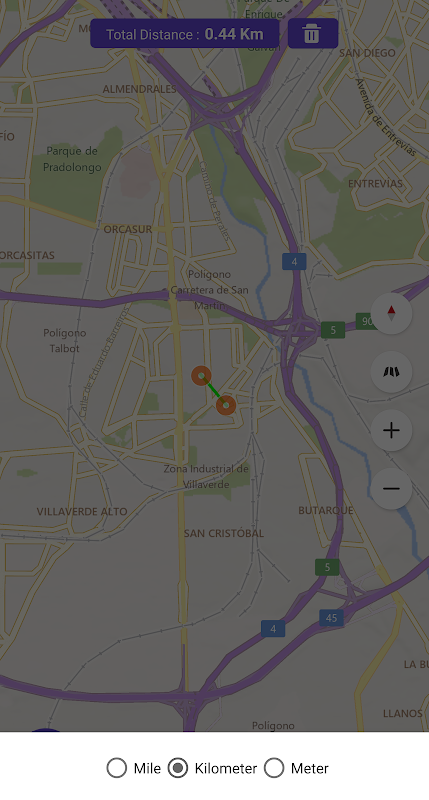Zoom in with the plus button
429x800 pixels.
(391, 431)
